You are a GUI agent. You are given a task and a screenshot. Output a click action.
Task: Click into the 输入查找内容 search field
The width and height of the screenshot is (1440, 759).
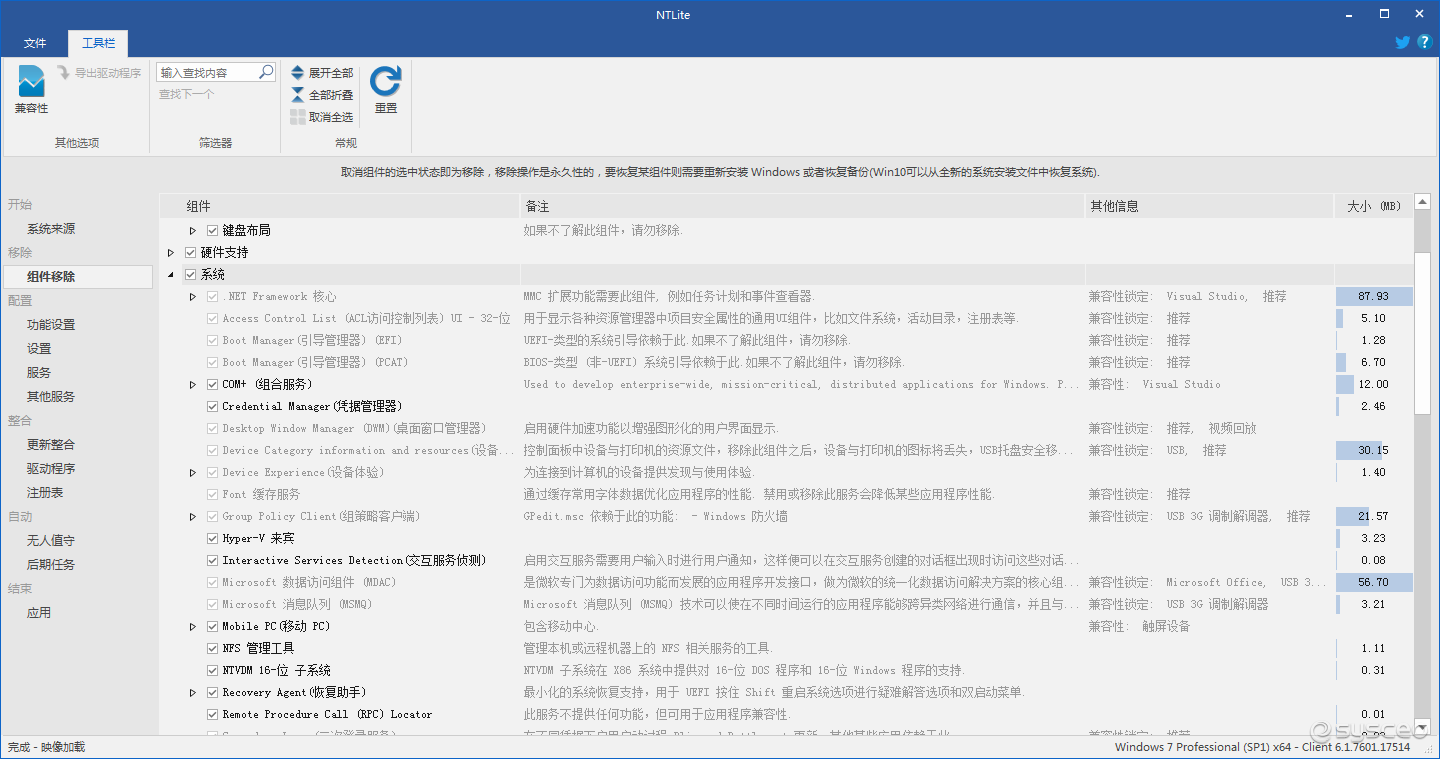tap(207, 72)
